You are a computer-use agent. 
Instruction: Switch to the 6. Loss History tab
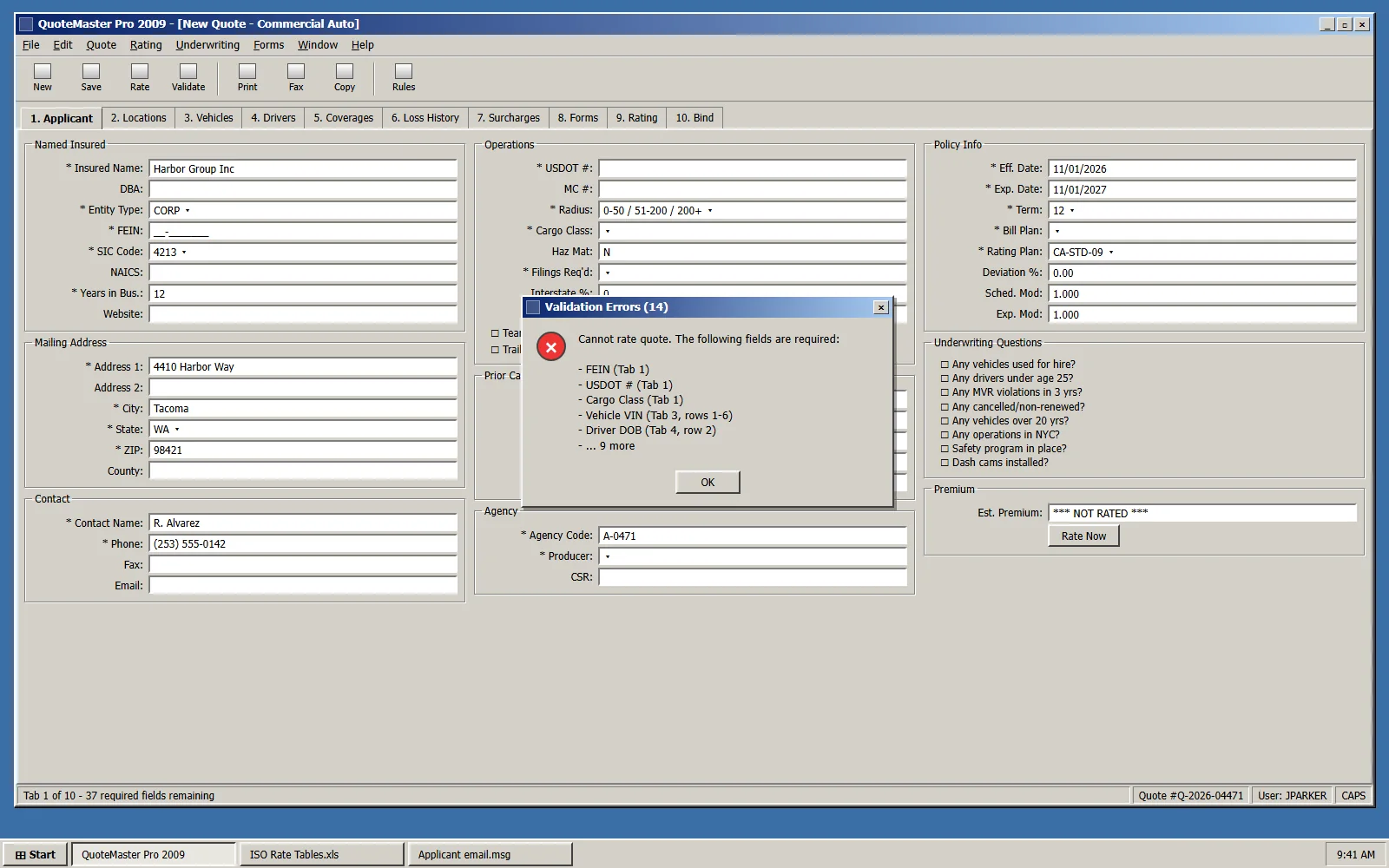(425, 118)
